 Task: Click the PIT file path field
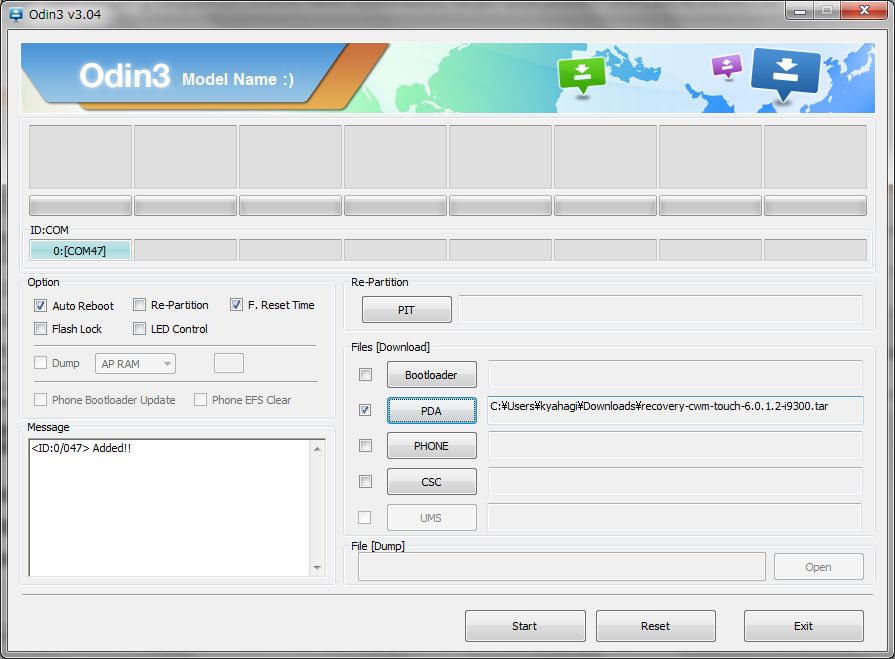660,310
